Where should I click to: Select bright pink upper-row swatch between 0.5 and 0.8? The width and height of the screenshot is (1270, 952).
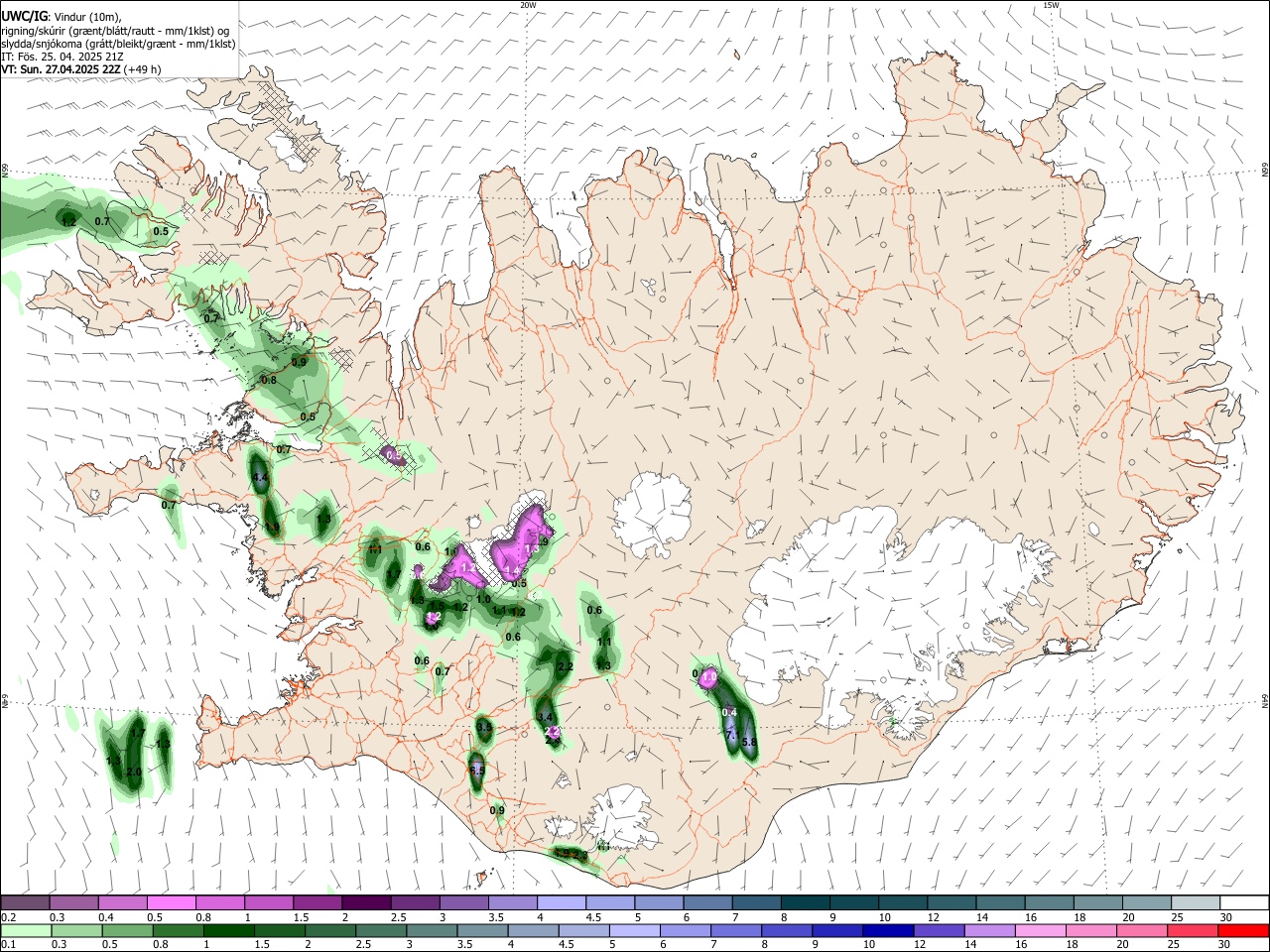coord(172,903)
